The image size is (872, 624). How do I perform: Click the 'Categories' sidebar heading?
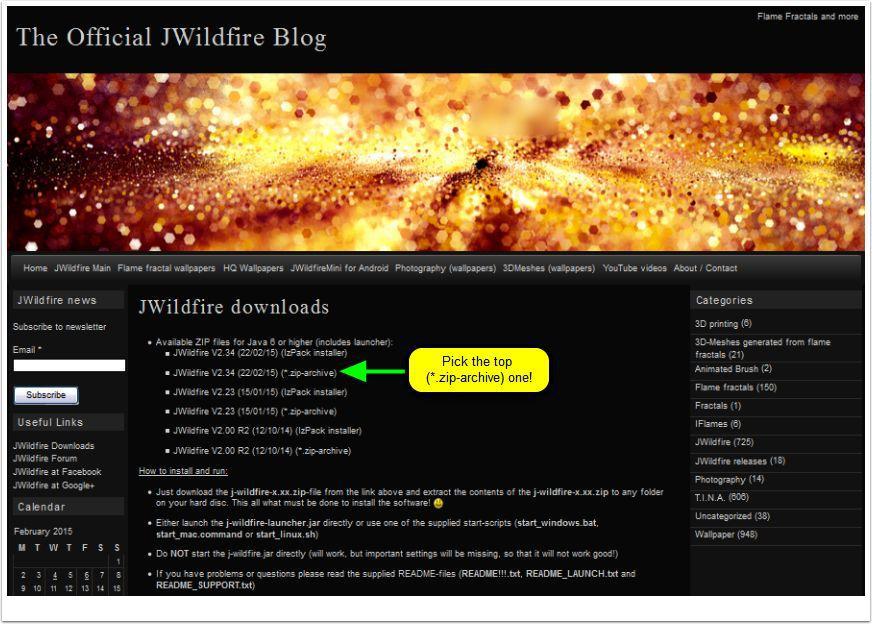click(x=724, y=300)
